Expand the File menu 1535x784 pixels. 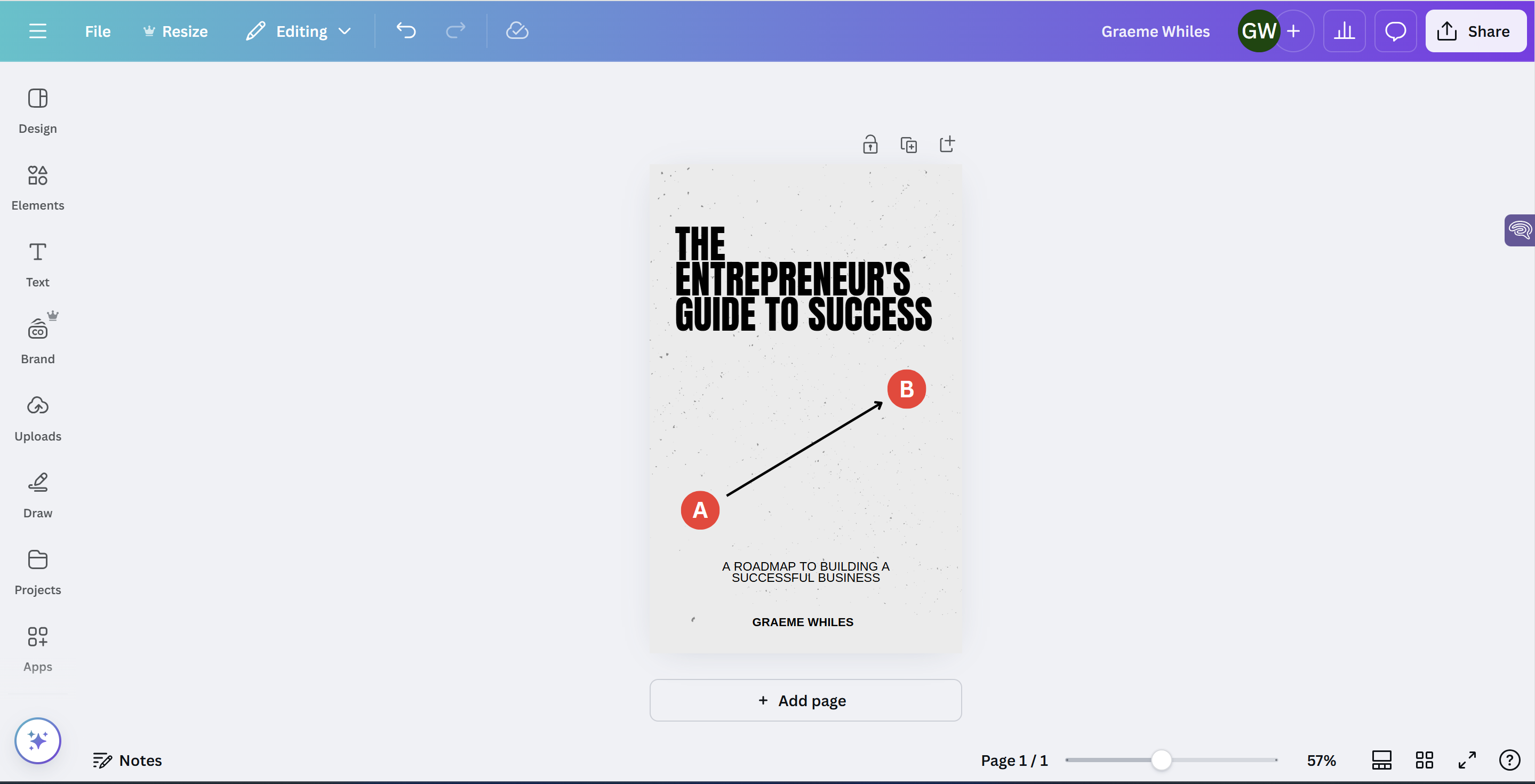97,30
